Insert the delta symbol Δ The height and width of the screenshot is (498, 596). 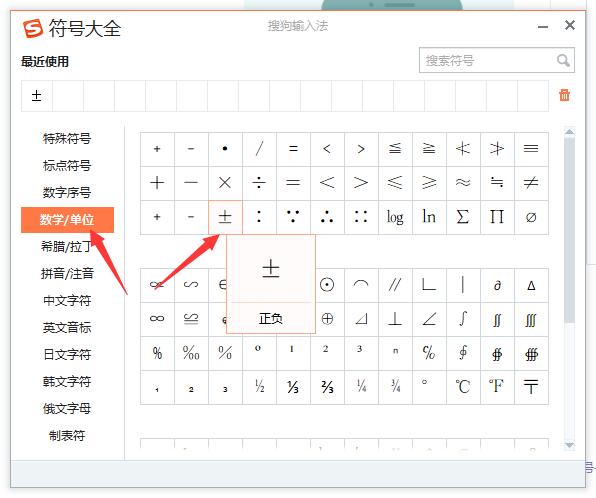coord(531,285)
